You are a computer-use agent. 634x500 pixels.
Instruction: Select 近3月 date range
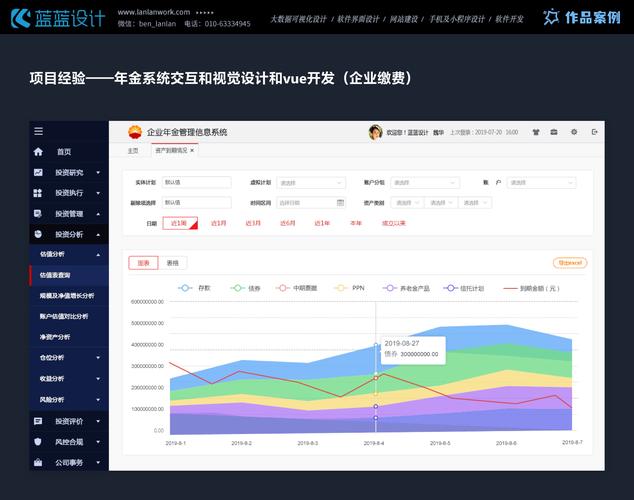tap(253, 223)
